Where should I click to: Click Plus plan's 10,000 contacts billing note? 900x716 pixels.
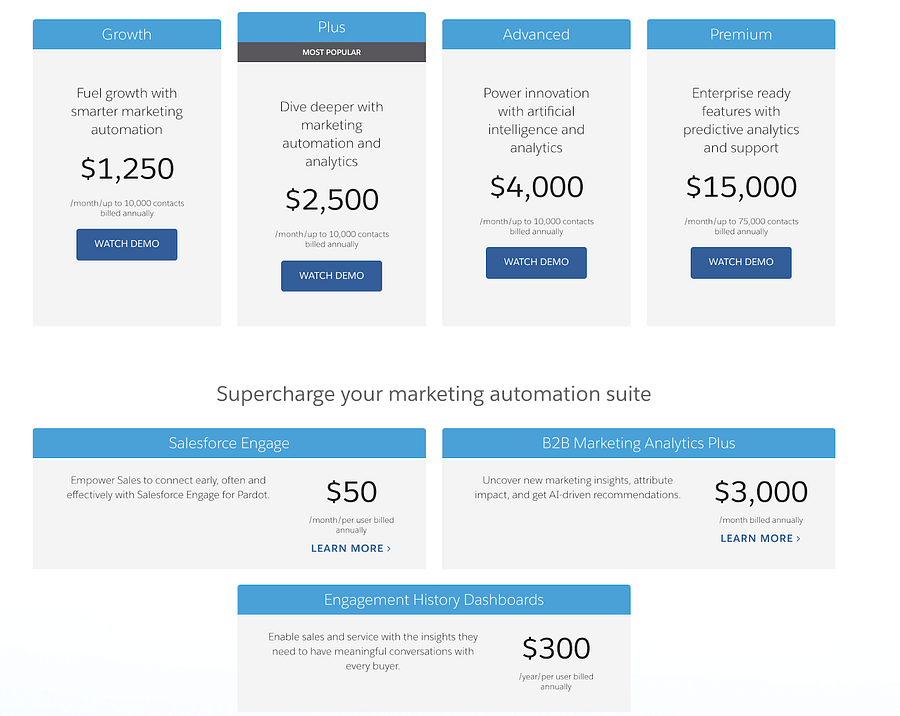(332, 239)
